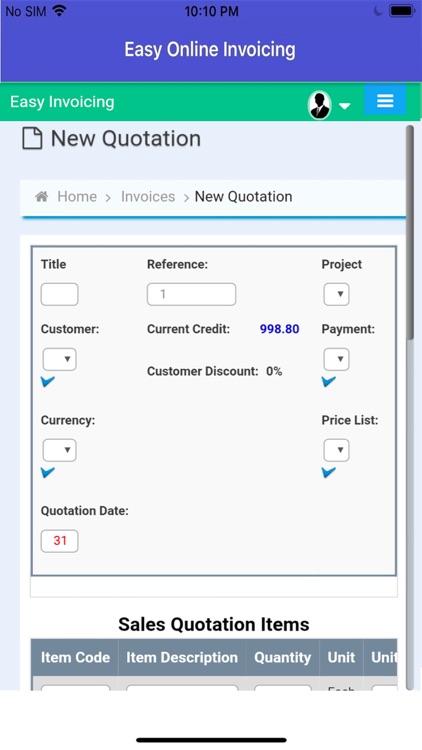Open the Customer dropdown
Screen dimensions: 422x750
[59, 359]
